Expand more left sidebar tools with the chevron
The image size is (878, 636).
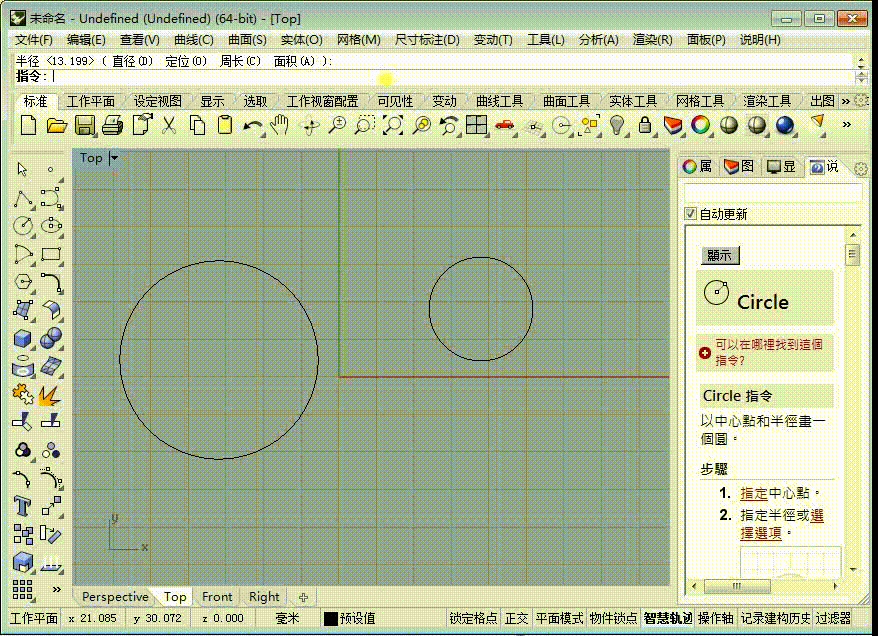56,589
